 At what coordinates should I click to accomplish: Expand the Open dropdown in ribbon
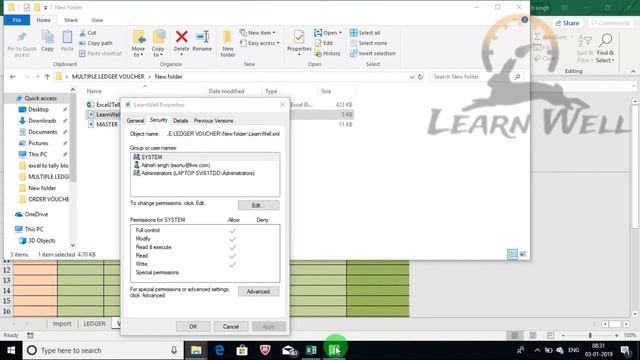point(328,33)
